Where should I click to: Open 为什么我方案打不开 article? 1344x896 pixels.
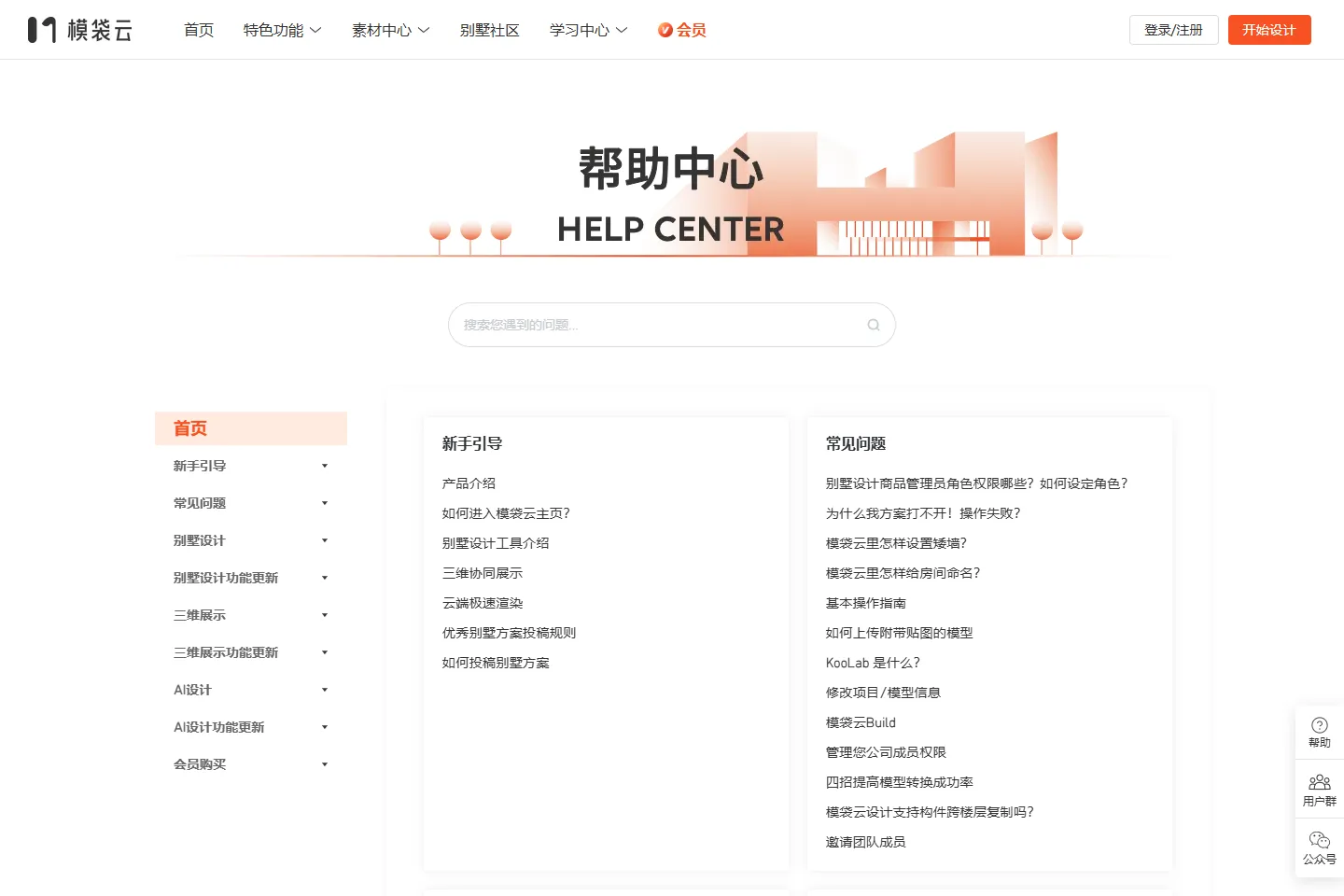click(923, 513)
